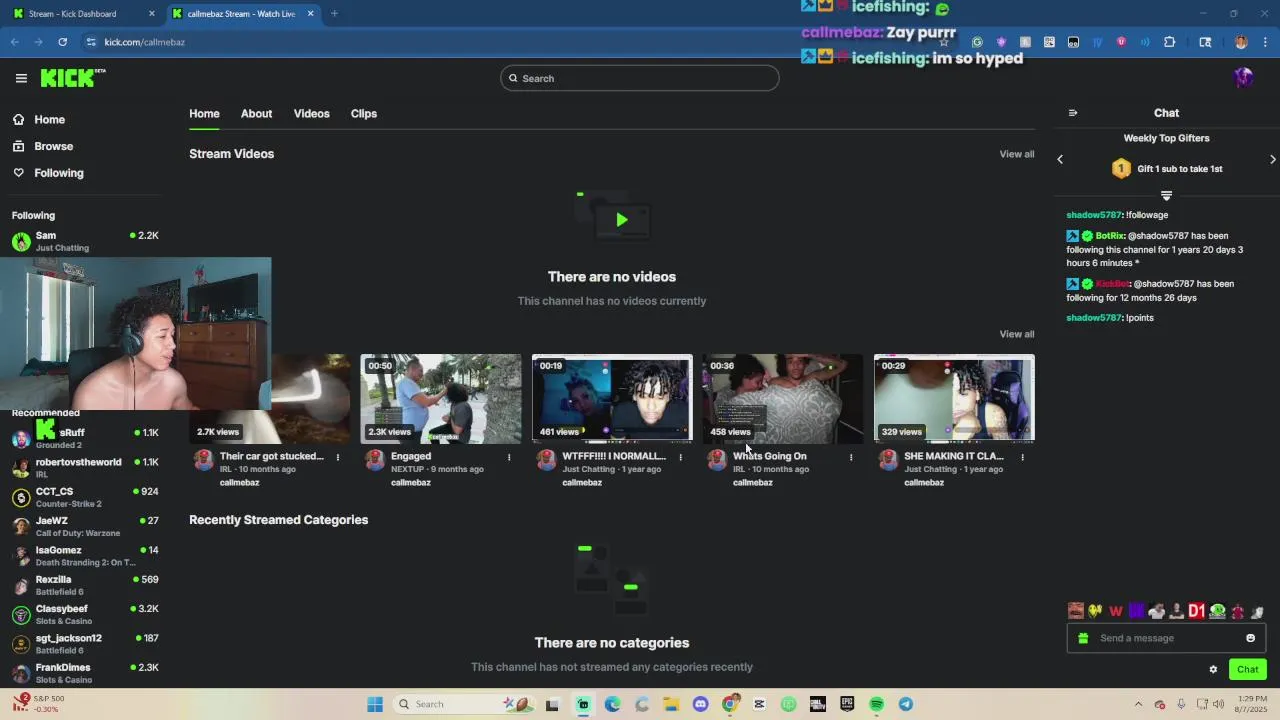The image size is (1280, 720).
Task: Open options for Whats Going On clip
Action: point(851,457)
